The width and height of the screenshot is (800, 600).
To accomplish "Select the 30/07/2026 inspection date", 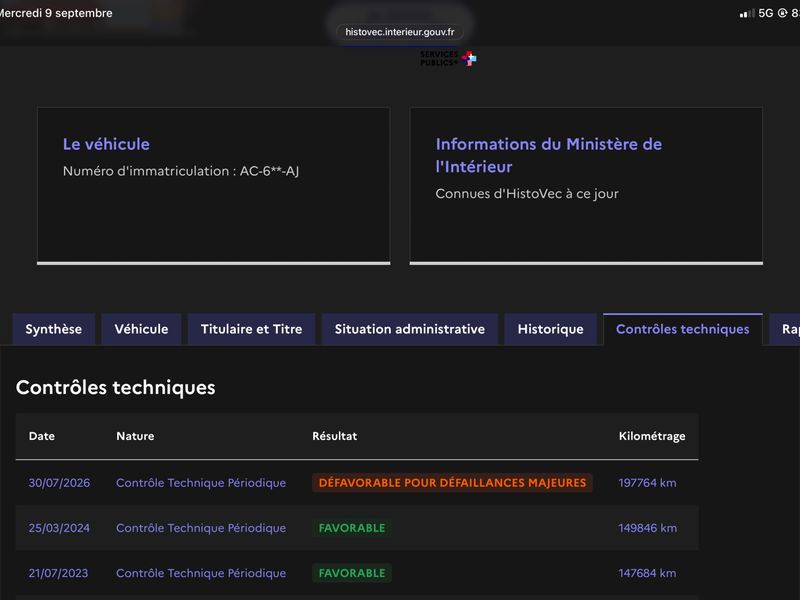I will point(59,483).
